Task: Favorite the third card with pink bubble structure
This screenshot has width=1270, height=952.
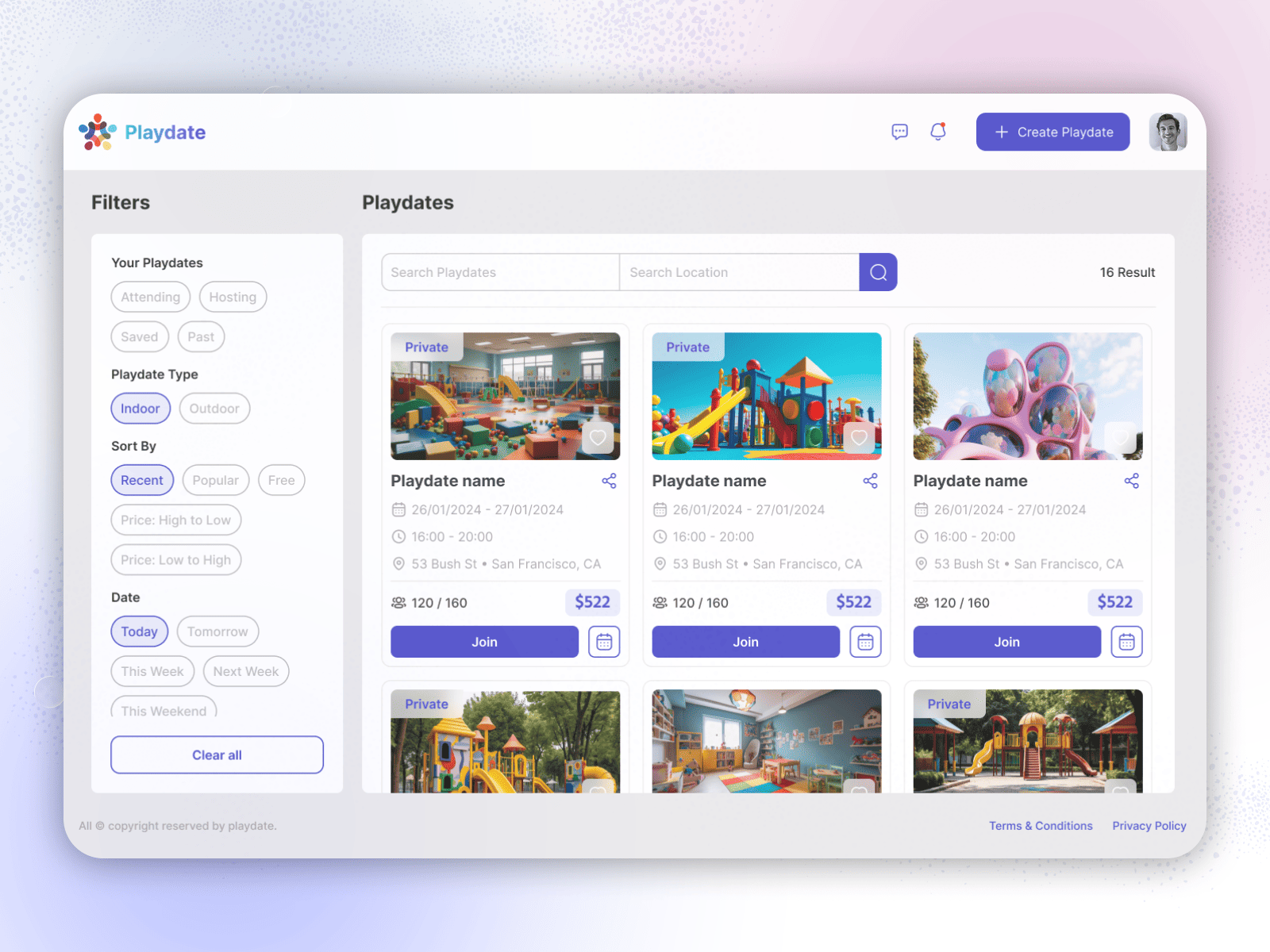Action: point(1120,438)
